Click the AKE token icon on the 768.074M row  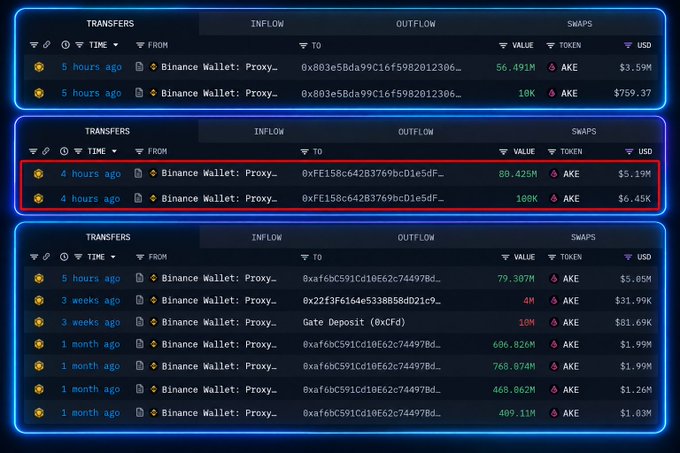(x=554, y=366)
